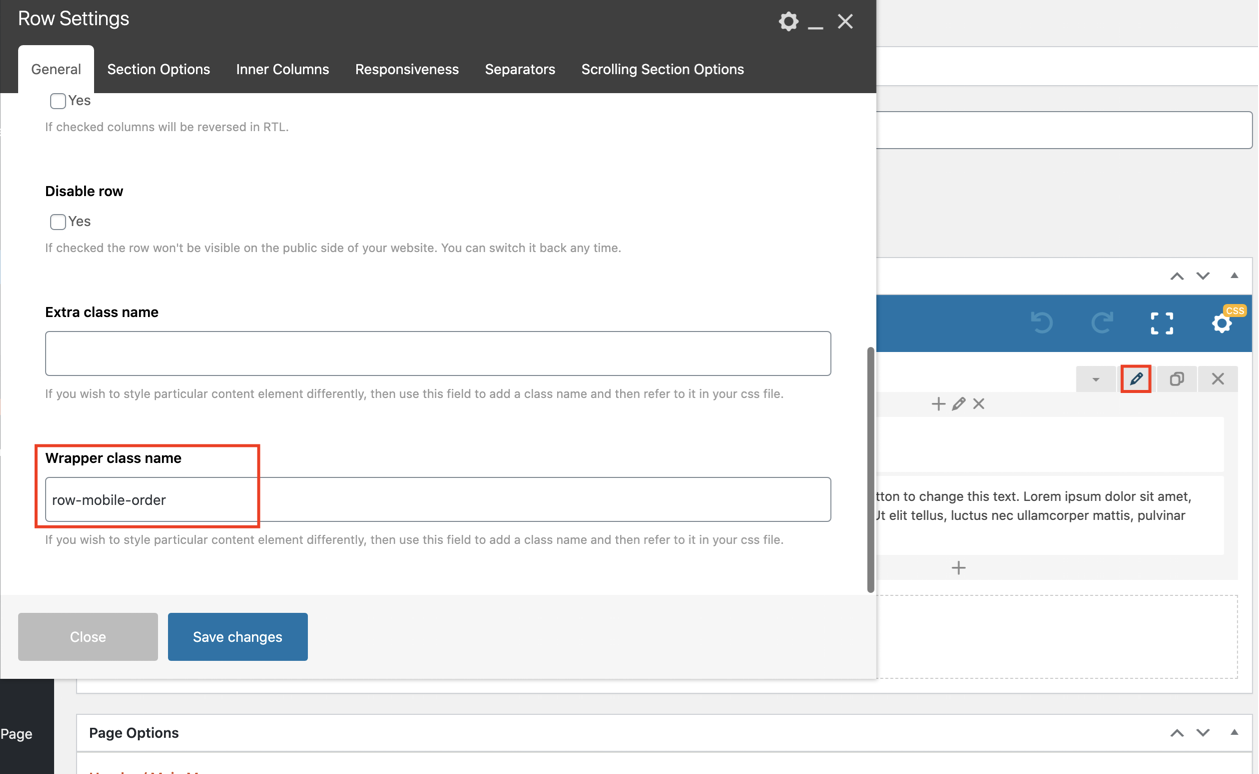
Task: Click the "Disable row" label
Action: 84,191
